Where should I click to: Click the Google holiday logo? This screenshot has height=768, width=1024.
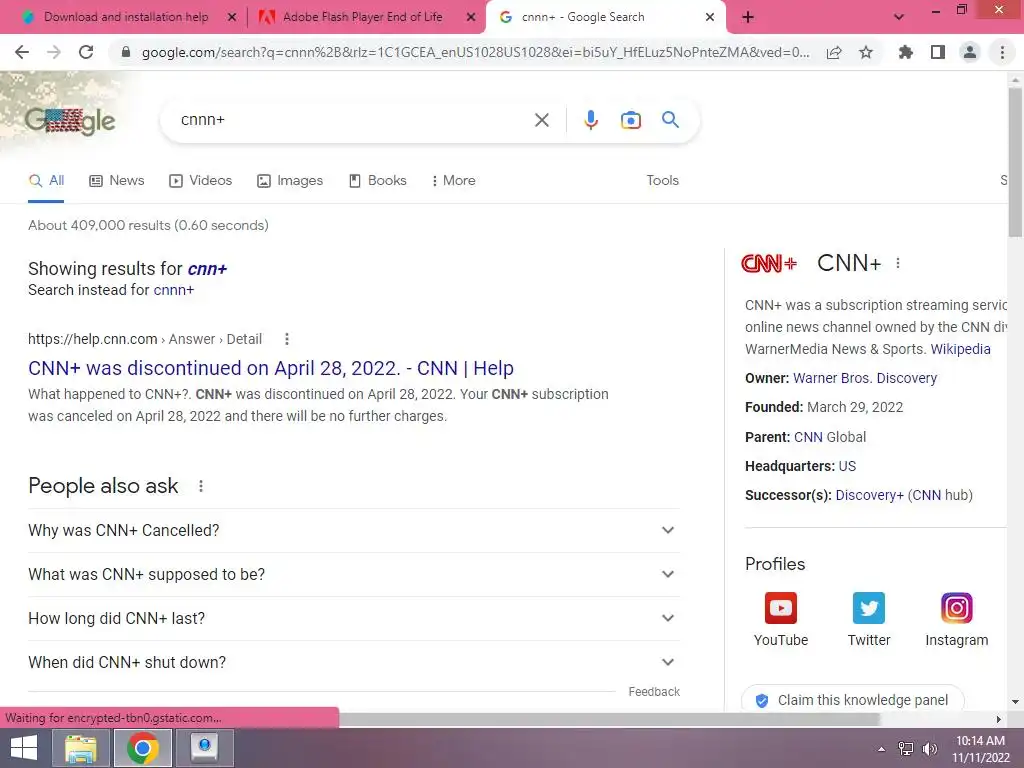70,121
